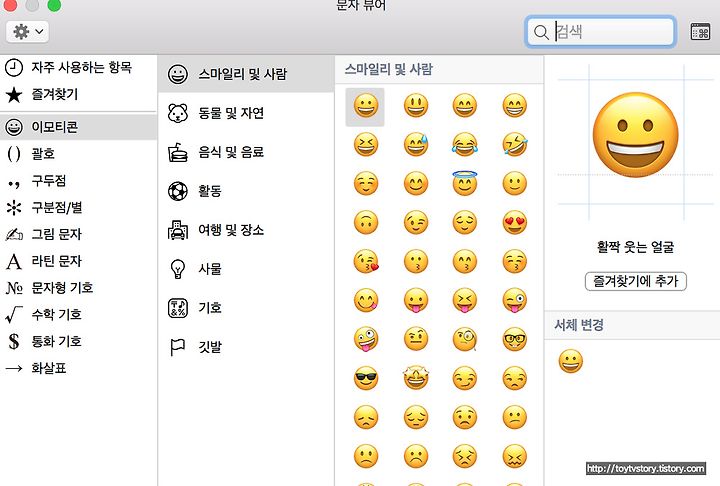Select 문자형 기호 letterlike symbols category
This screenshot has width=720, height=486.
click(79, 288)
